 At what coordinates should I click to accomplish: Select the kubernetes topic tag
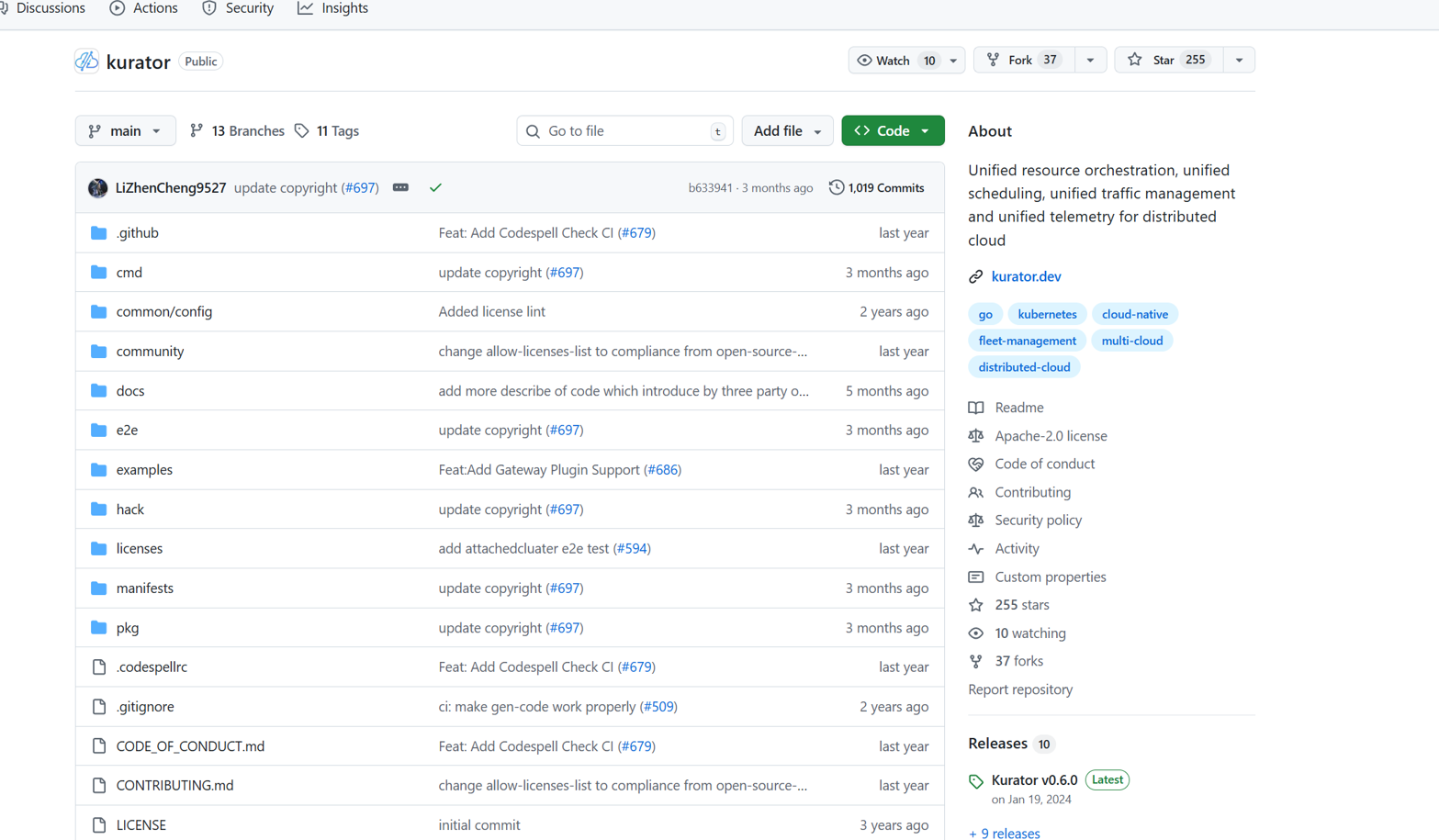pyautogui.click(x=1047, y=314)
